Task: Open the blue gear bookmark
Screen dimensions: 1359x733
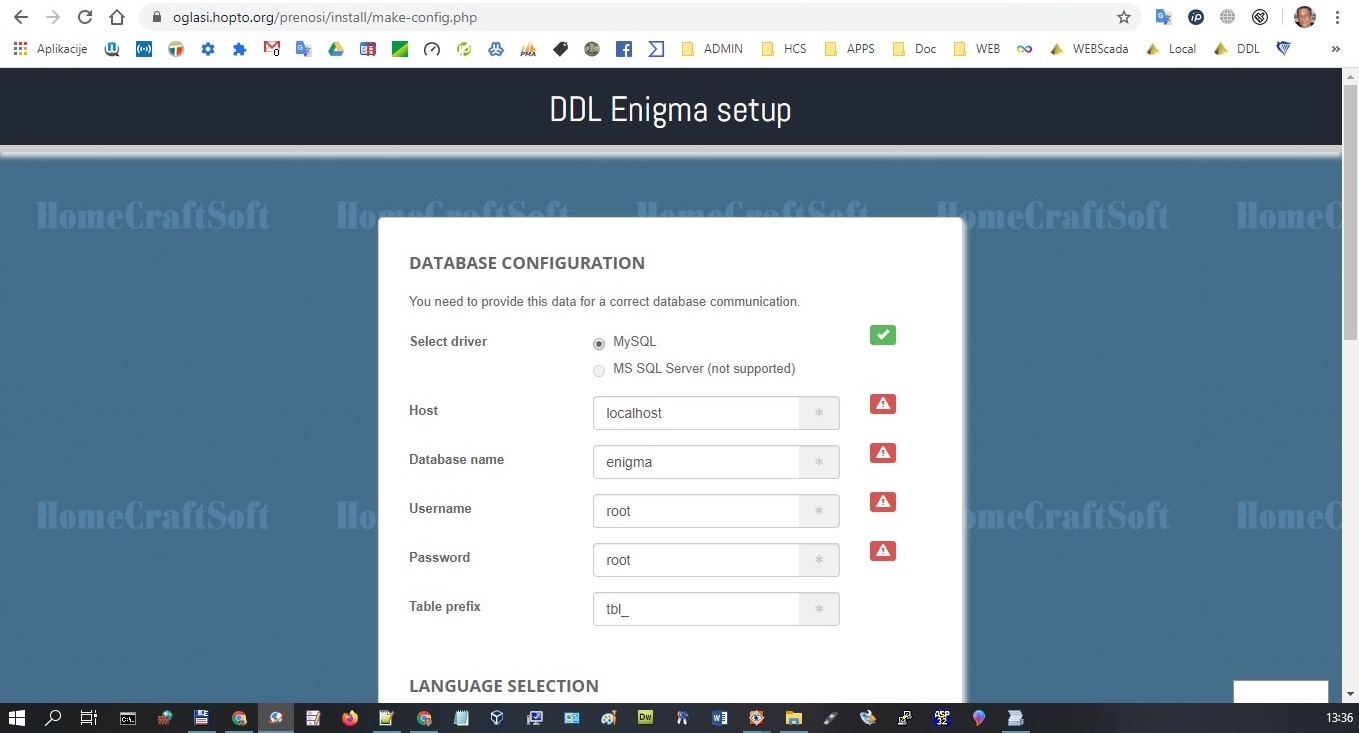Action: pos(208,48)
